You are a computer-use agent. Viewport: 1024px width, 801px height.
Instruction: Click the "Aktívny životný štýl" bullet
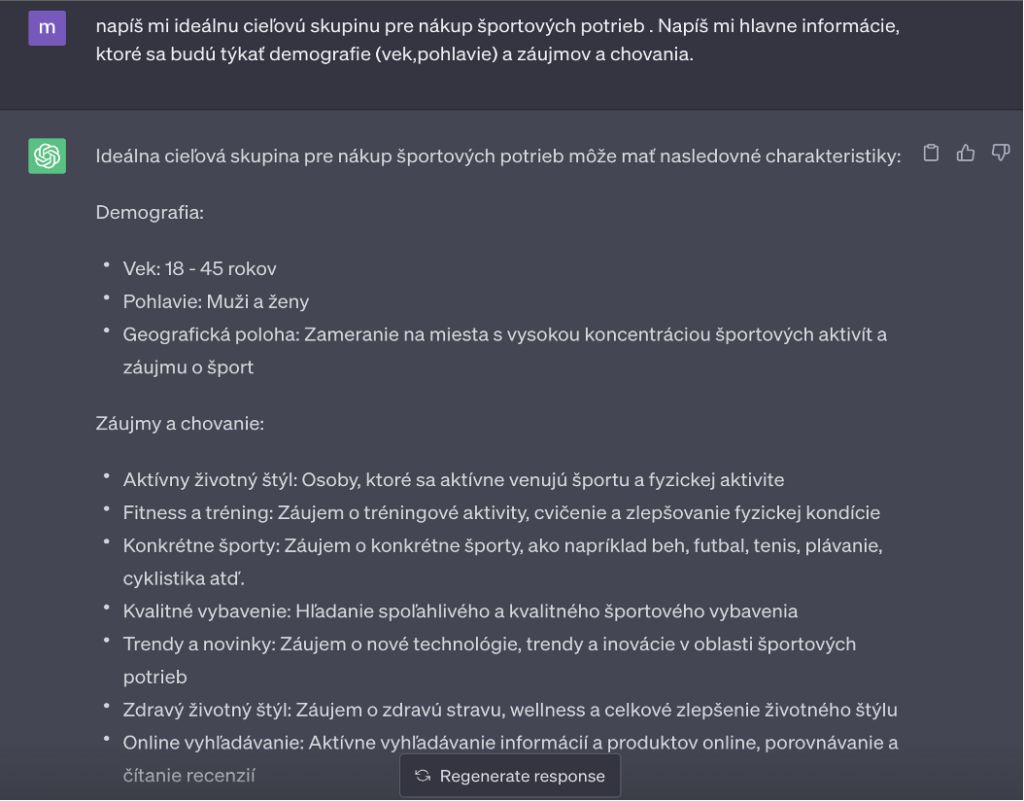[x=453, y=480]
